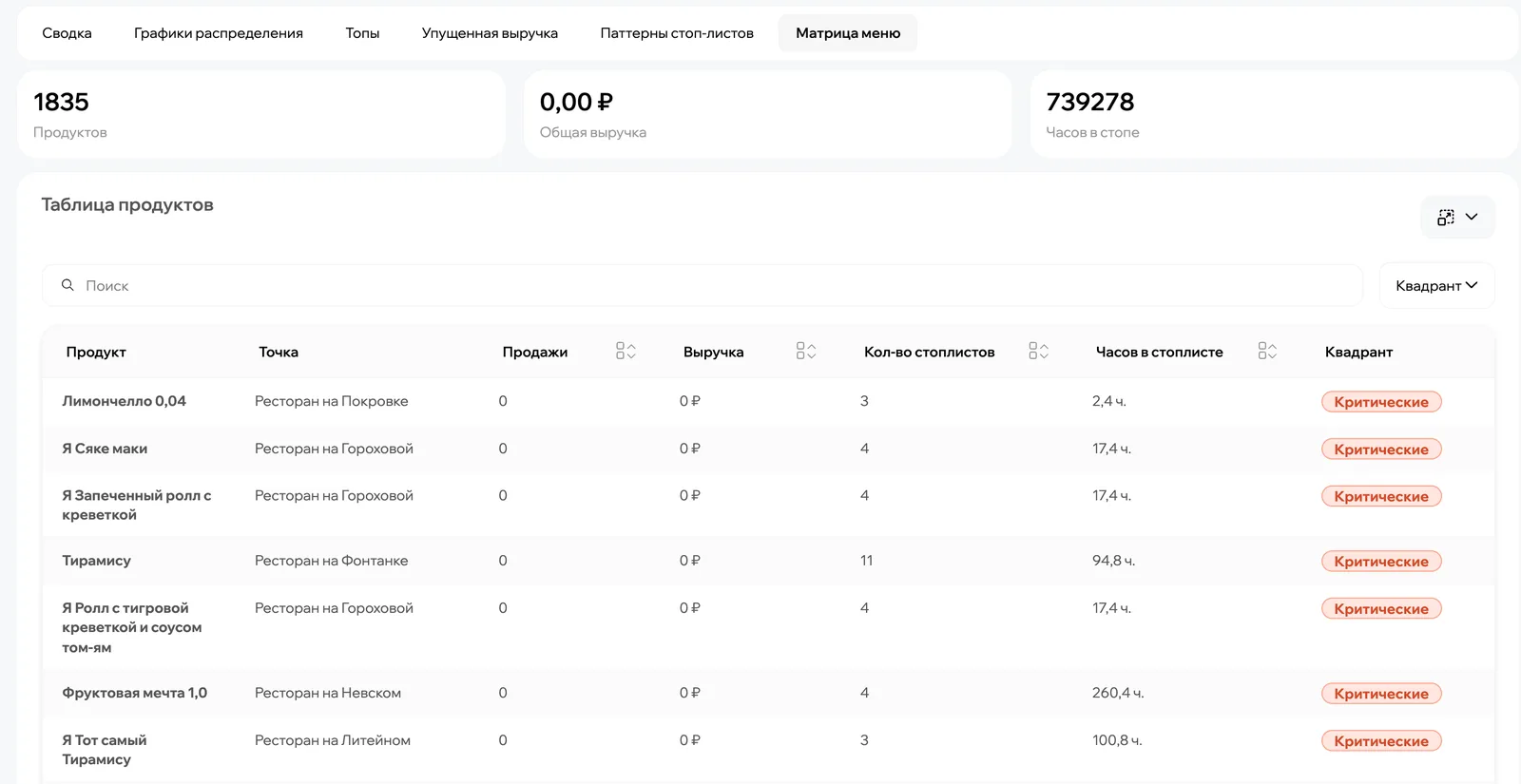
Task: Click stop-list count 11 in Тирамису row
Action: 867,561
